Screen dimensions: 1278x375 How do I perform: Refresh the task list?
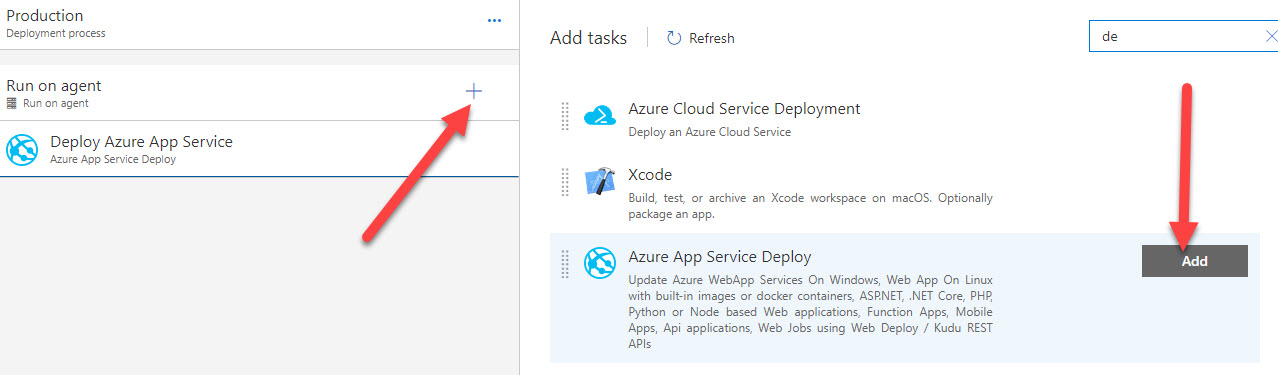tap(700, 38)
